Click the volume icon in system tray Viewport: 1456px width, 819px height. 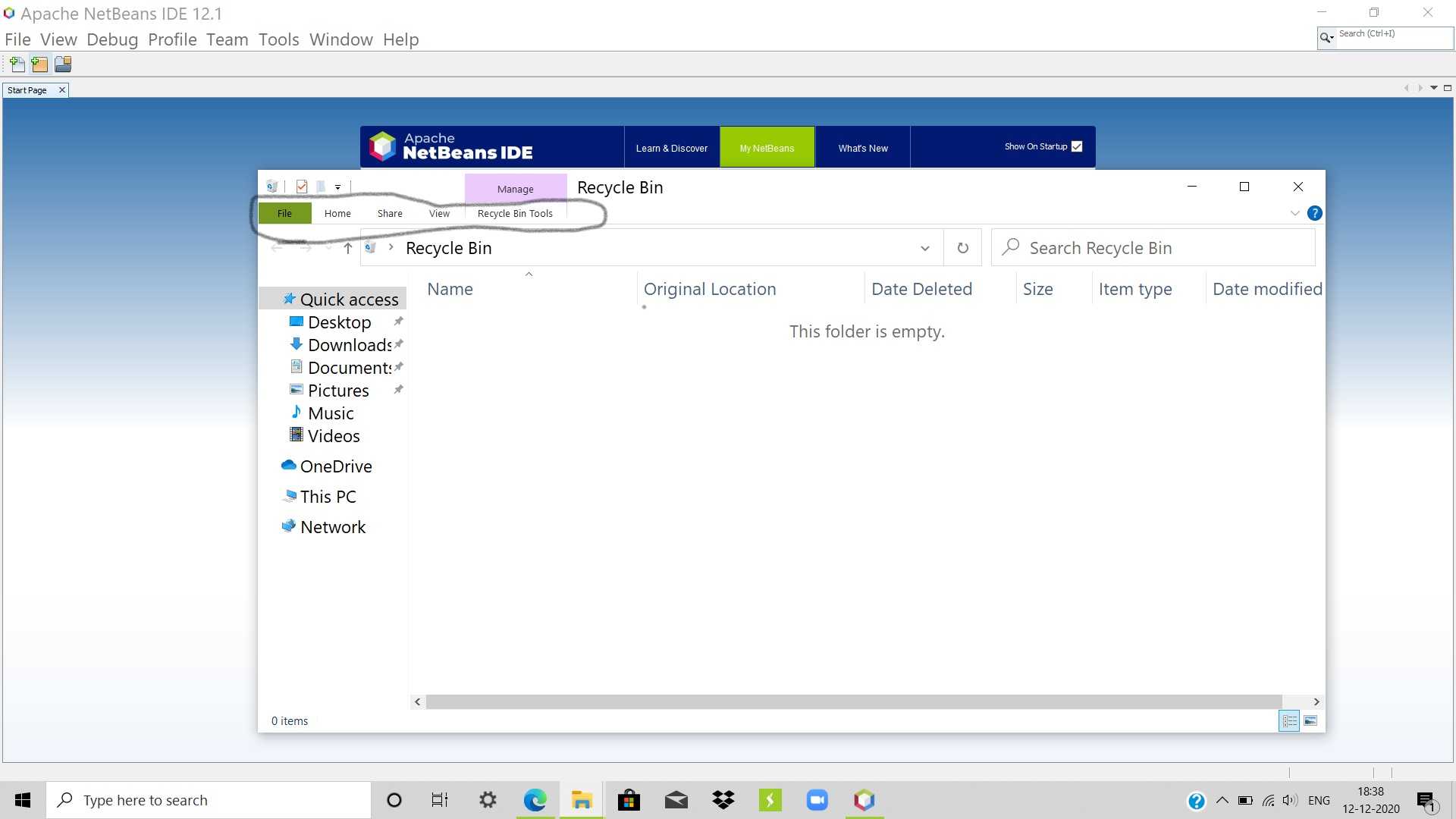1290,800
